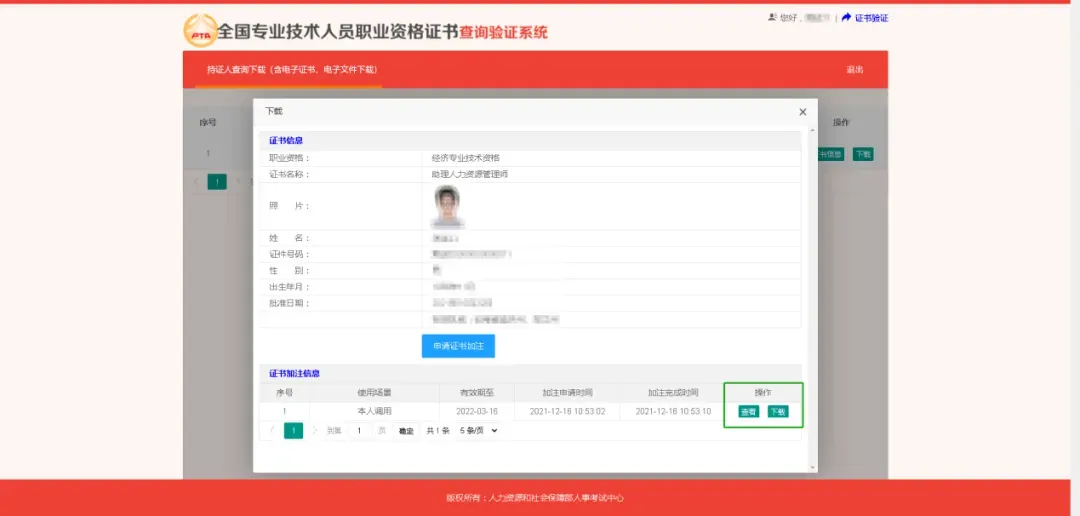Click the previous page arrow behind the dialog
Image resolution: width=1080 pixels, height=516 pixels.
tap(196, 182)
